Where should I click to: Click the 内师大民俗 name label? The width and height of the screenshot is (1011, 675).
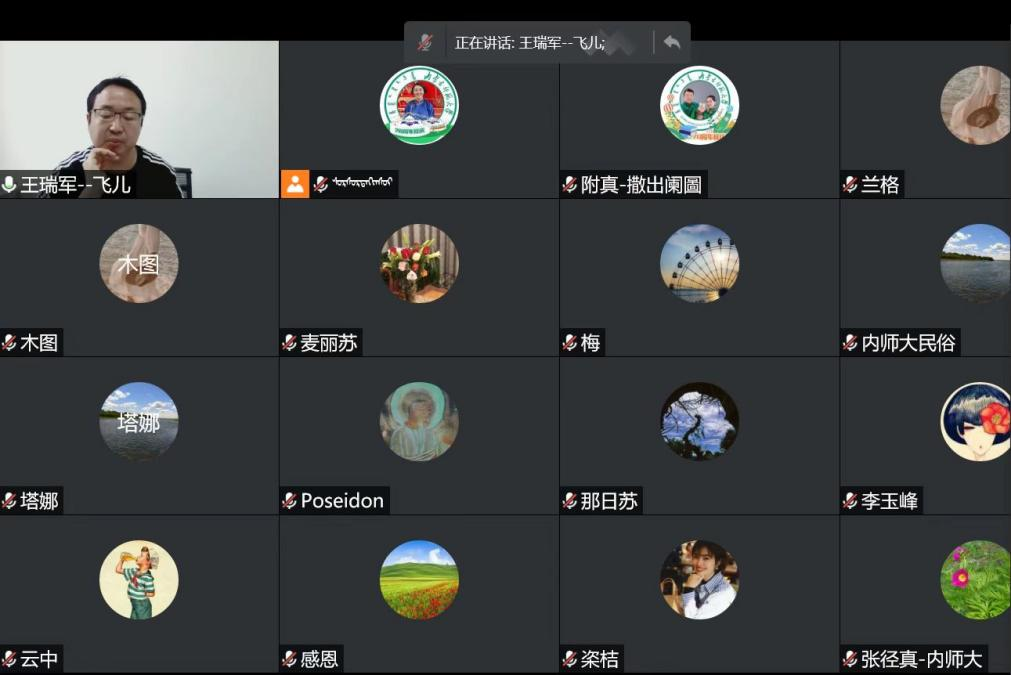(908, 343)
